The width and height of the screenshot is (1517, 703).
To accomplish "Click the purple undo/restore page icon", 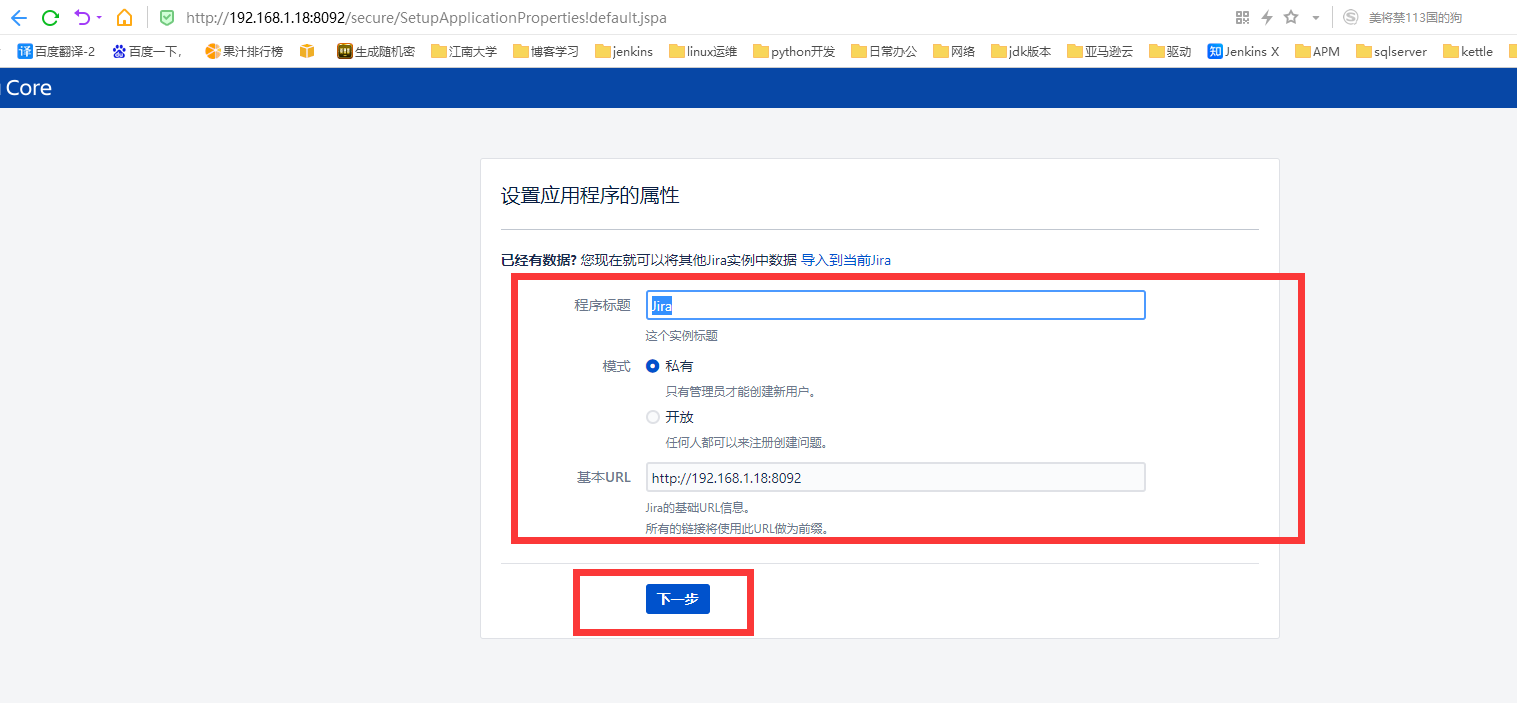I will [83, 17].
